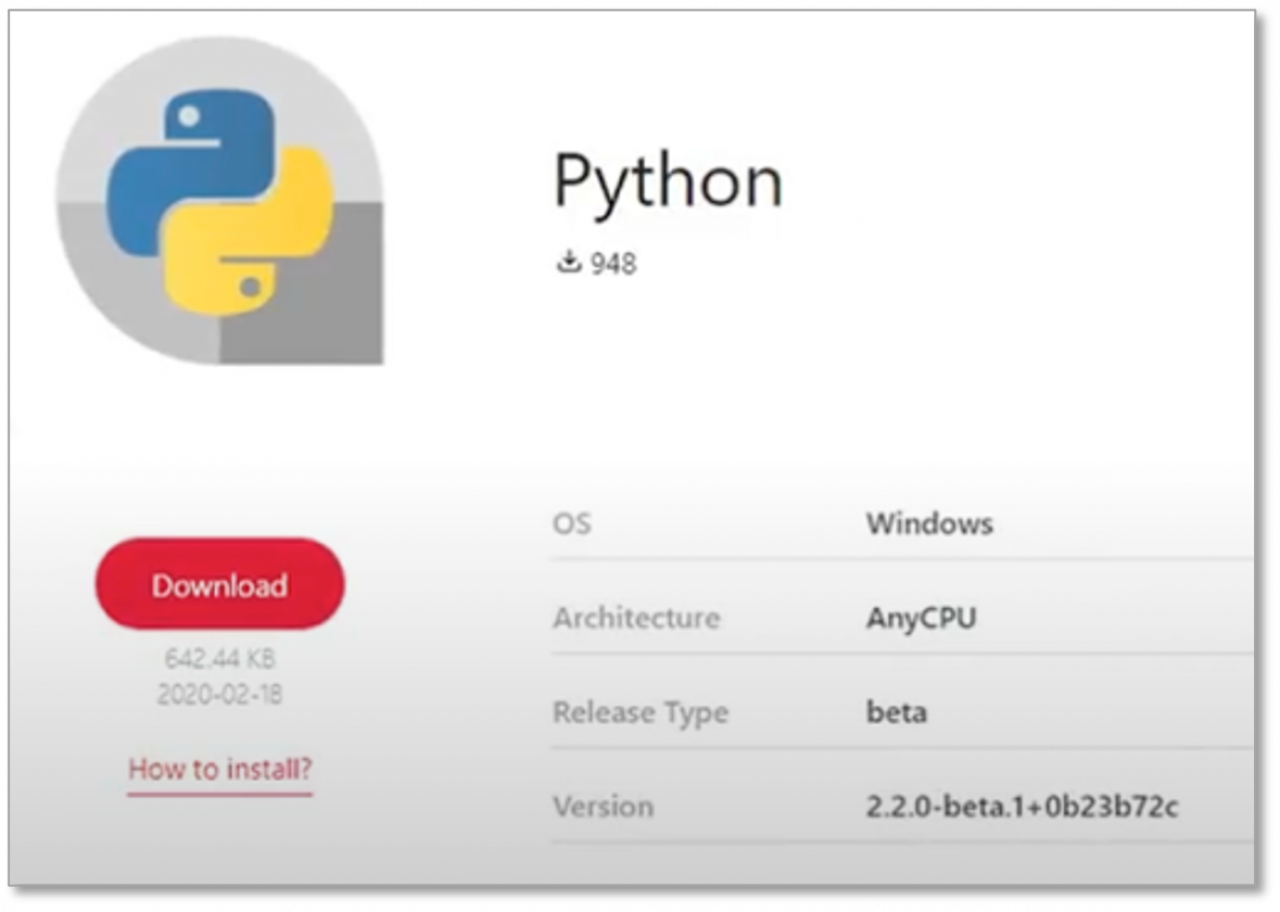Click the Architecture row label
This screenshot has width=1280, height=912.
636,618
